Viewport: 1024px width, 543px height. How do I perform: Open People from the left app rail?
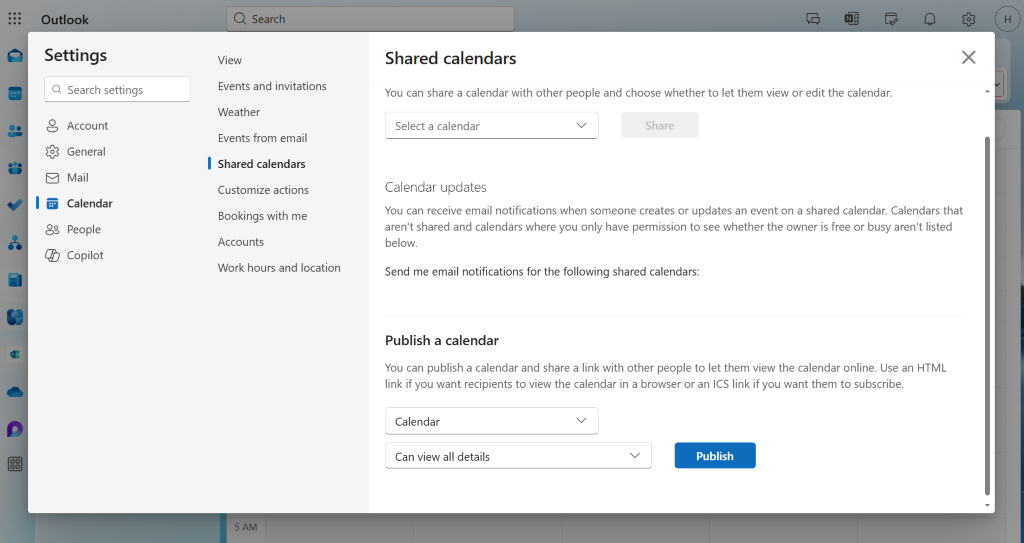click(x=14, y=131)
